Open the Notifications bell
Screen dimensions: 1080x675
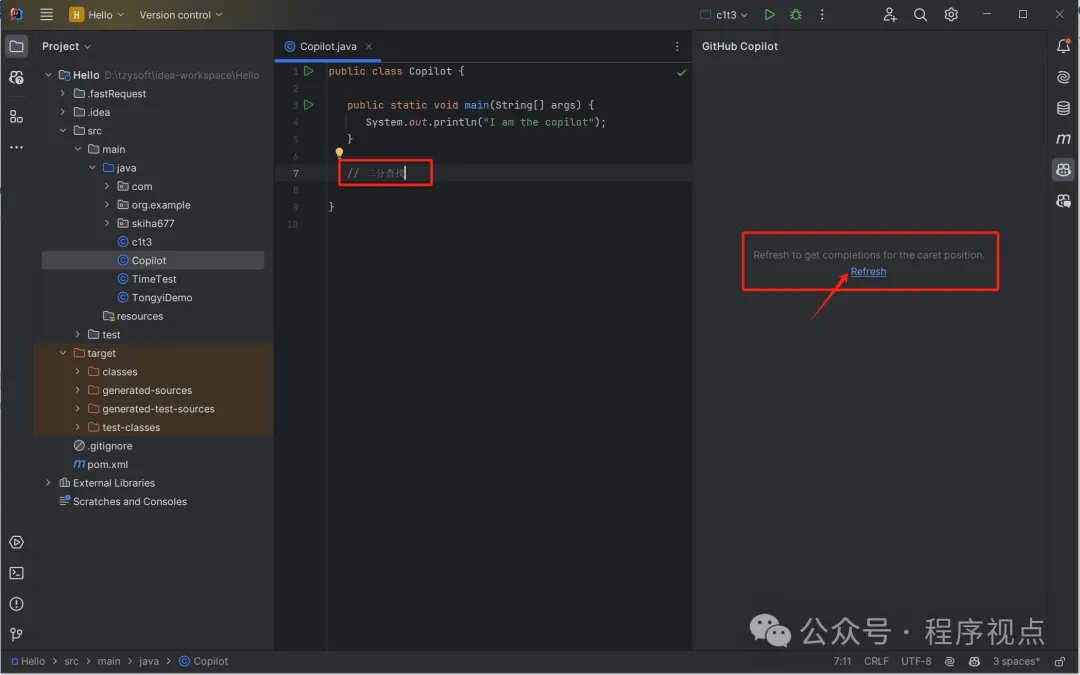[1063, 46]
